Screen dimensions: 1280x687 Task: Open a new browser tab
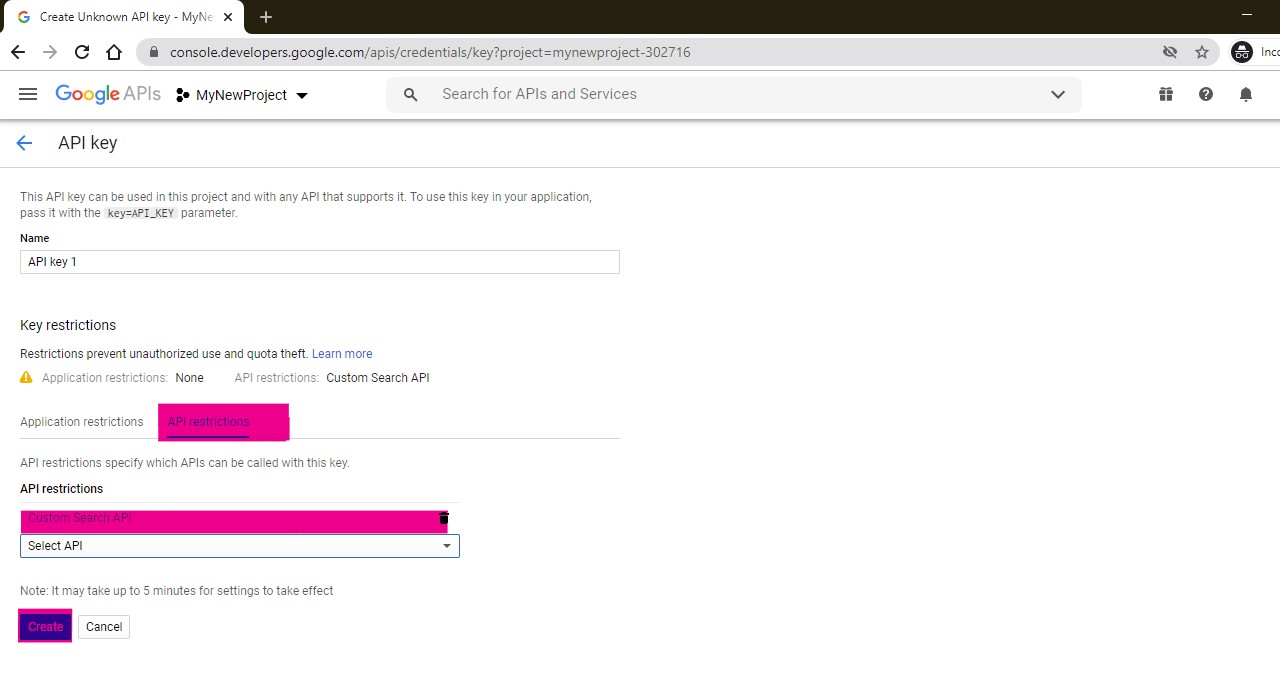(265, 17)
